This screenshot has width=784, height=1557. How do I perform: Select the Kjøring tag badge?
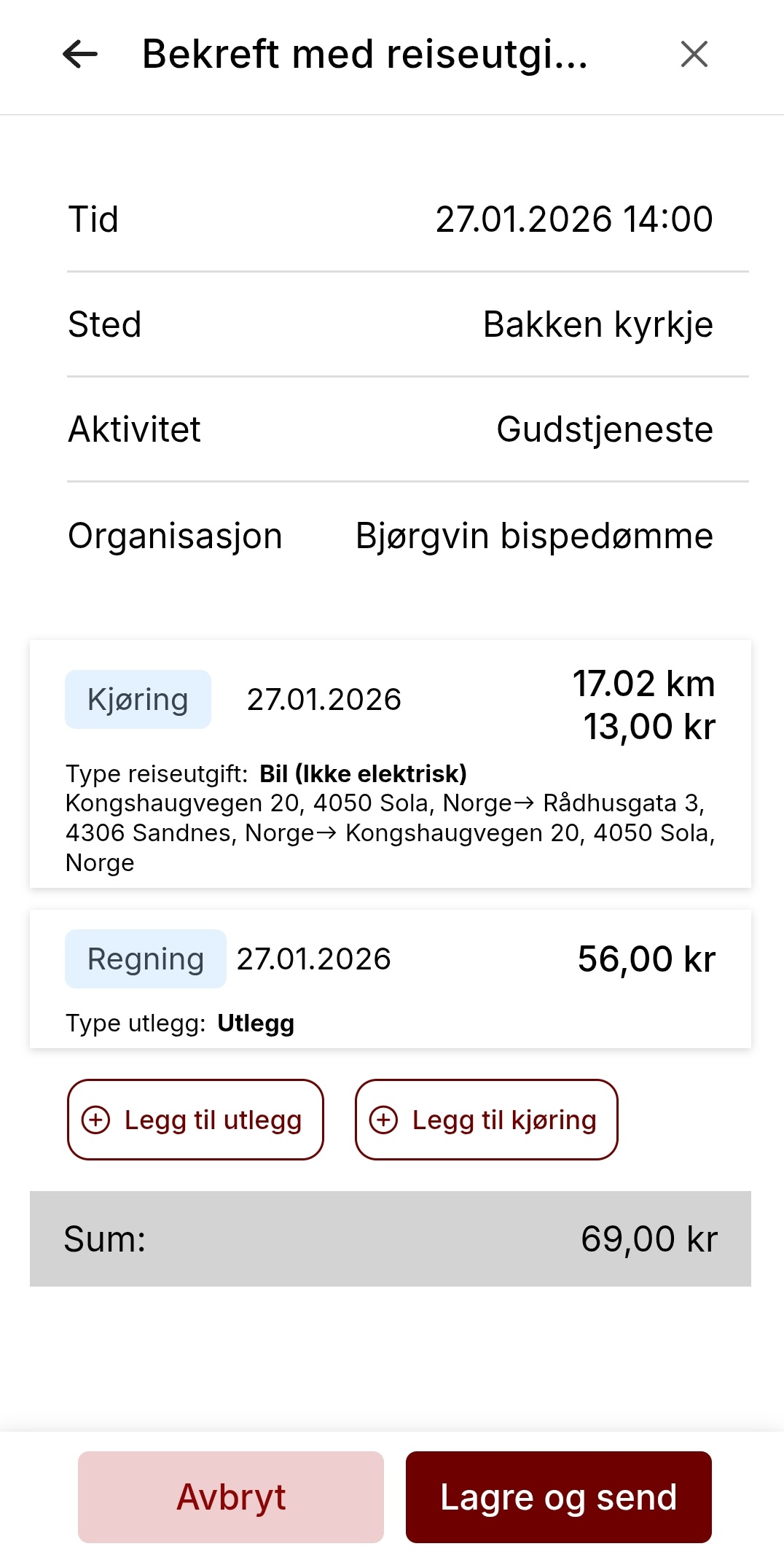(x=138, y=699)
